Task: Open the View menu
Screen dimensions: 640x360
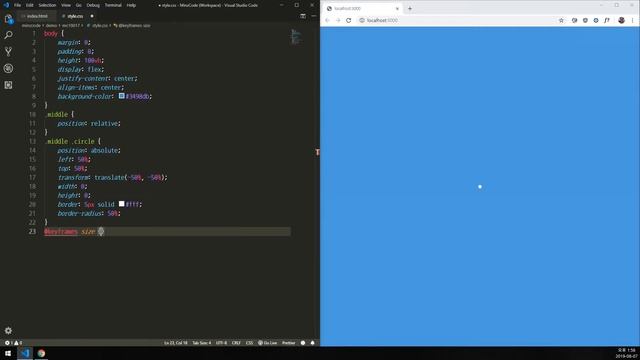Action: tap(66, 5)
